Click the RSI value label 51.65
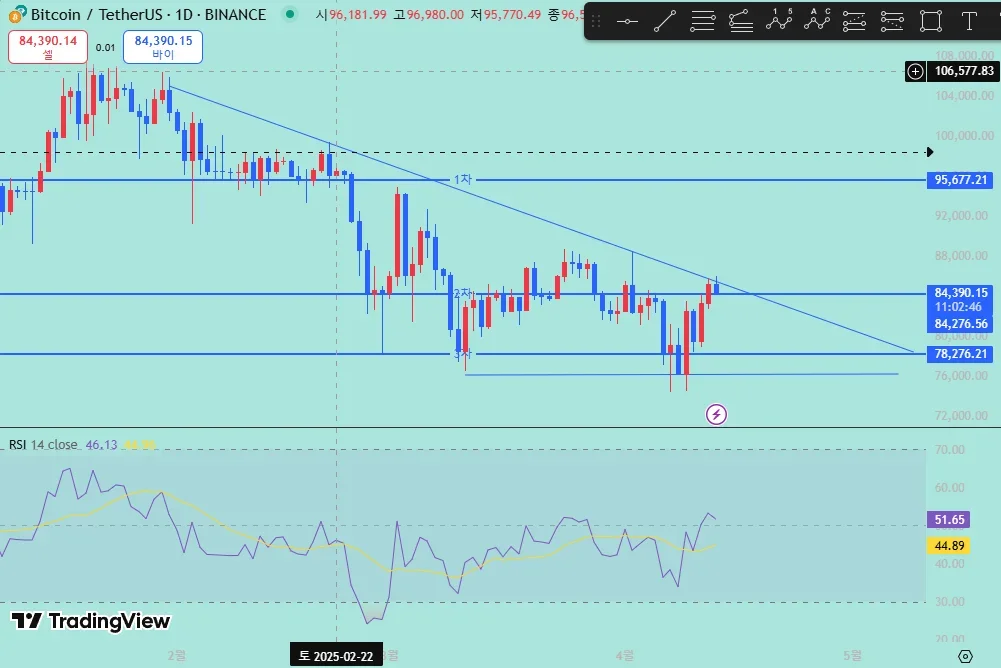This screenshot has height=668, width=1001. (x=949, y=519)
